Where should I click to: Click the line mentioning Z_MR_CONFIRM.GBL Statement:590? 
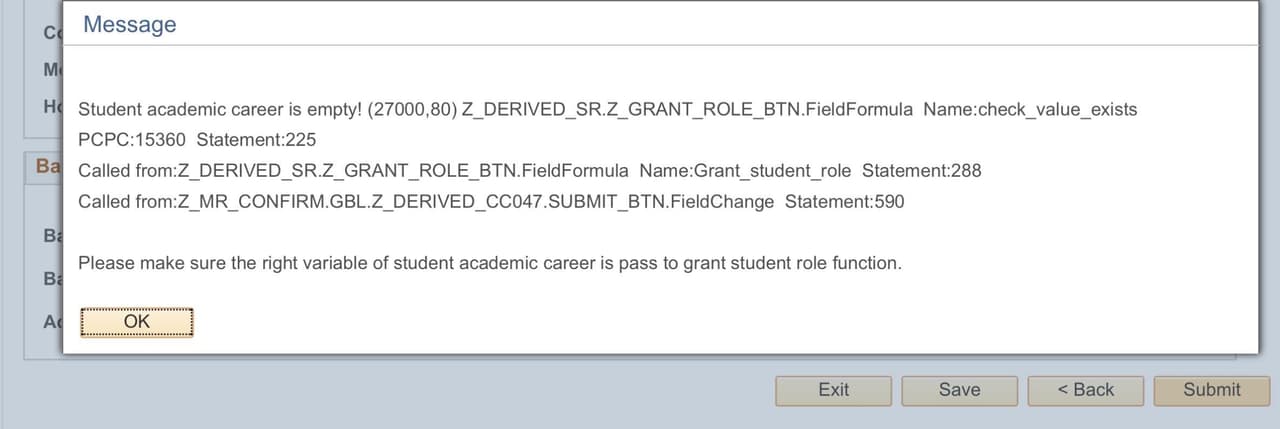(490, 202)
